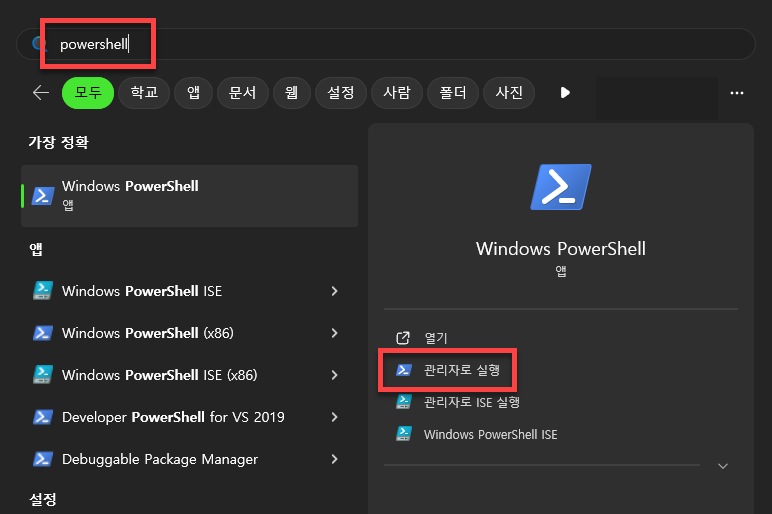The height and width of the screenshot is (514, 772).
Task: Click the 관리자로 실행 PowerShell icon
Action: [404, 370]
